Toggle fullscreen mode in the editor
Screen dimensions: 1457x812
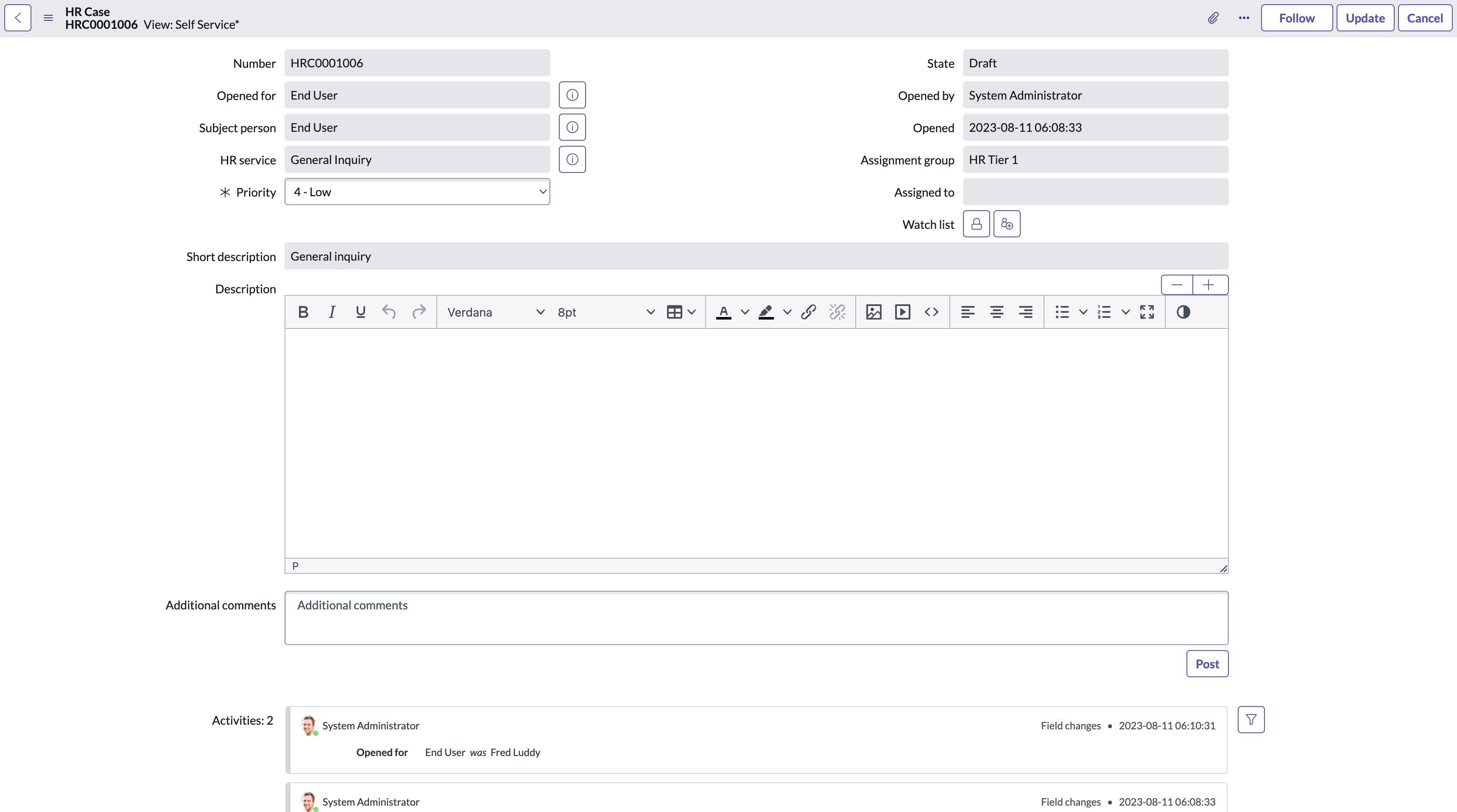(x=1147, y=312)
